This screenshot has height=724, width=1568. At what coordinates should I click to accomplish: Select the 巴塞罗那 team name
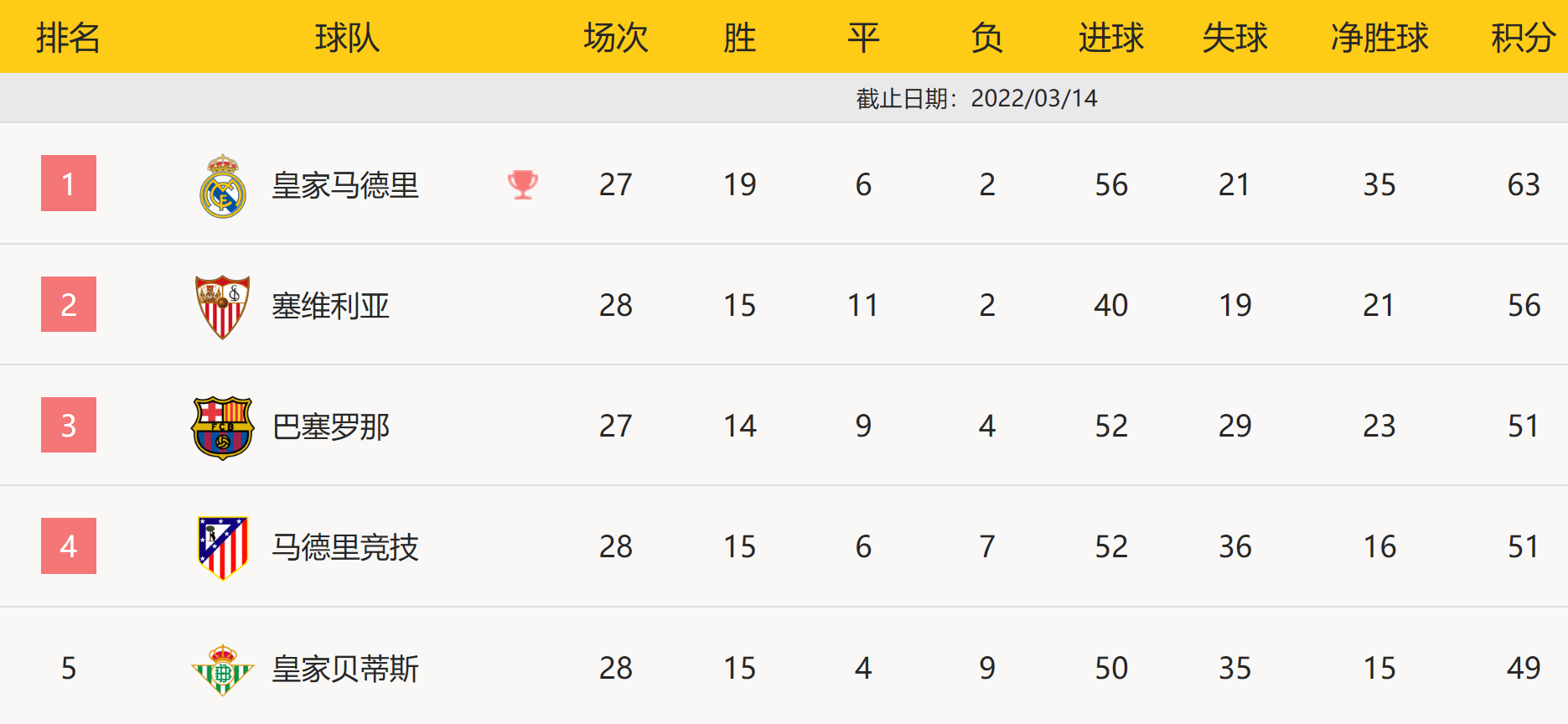tap(331, 427)
